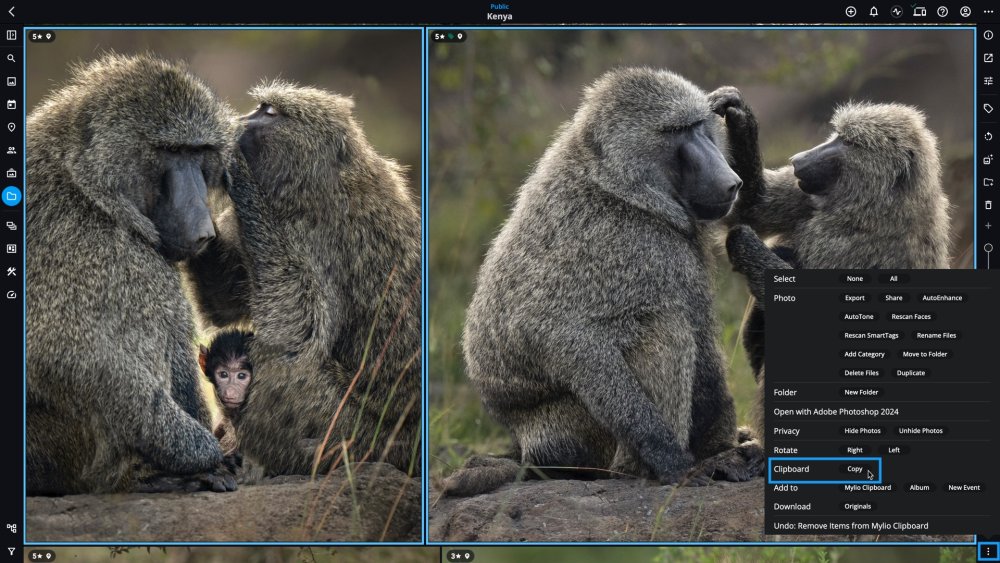This screenshot has height=563, width=1000.
Task: Click Copy in Clipboard row
Action: (x=855, y=469)
